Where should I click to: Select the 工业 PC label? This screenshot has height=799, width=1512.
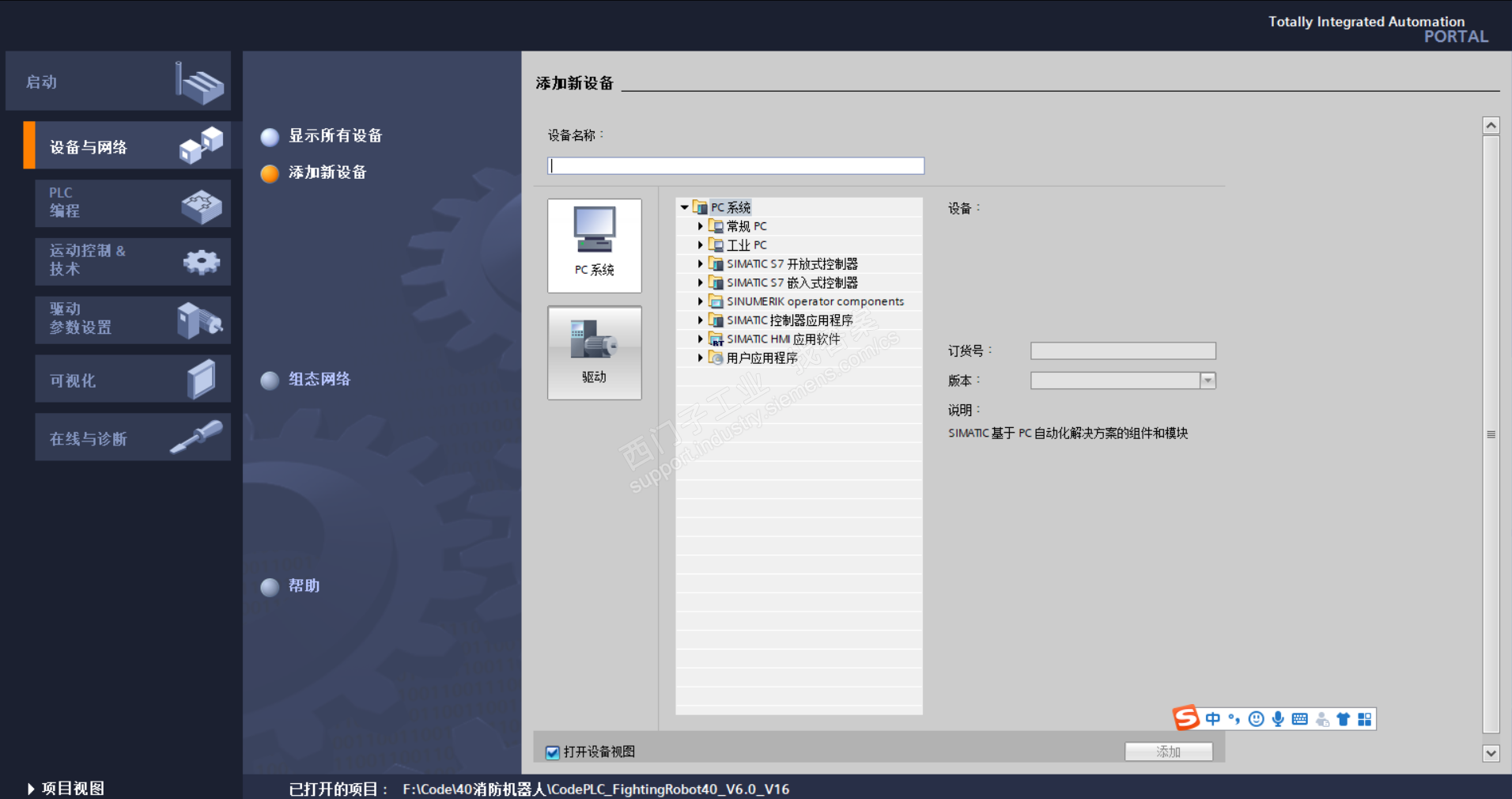click(x=747, y=245)
